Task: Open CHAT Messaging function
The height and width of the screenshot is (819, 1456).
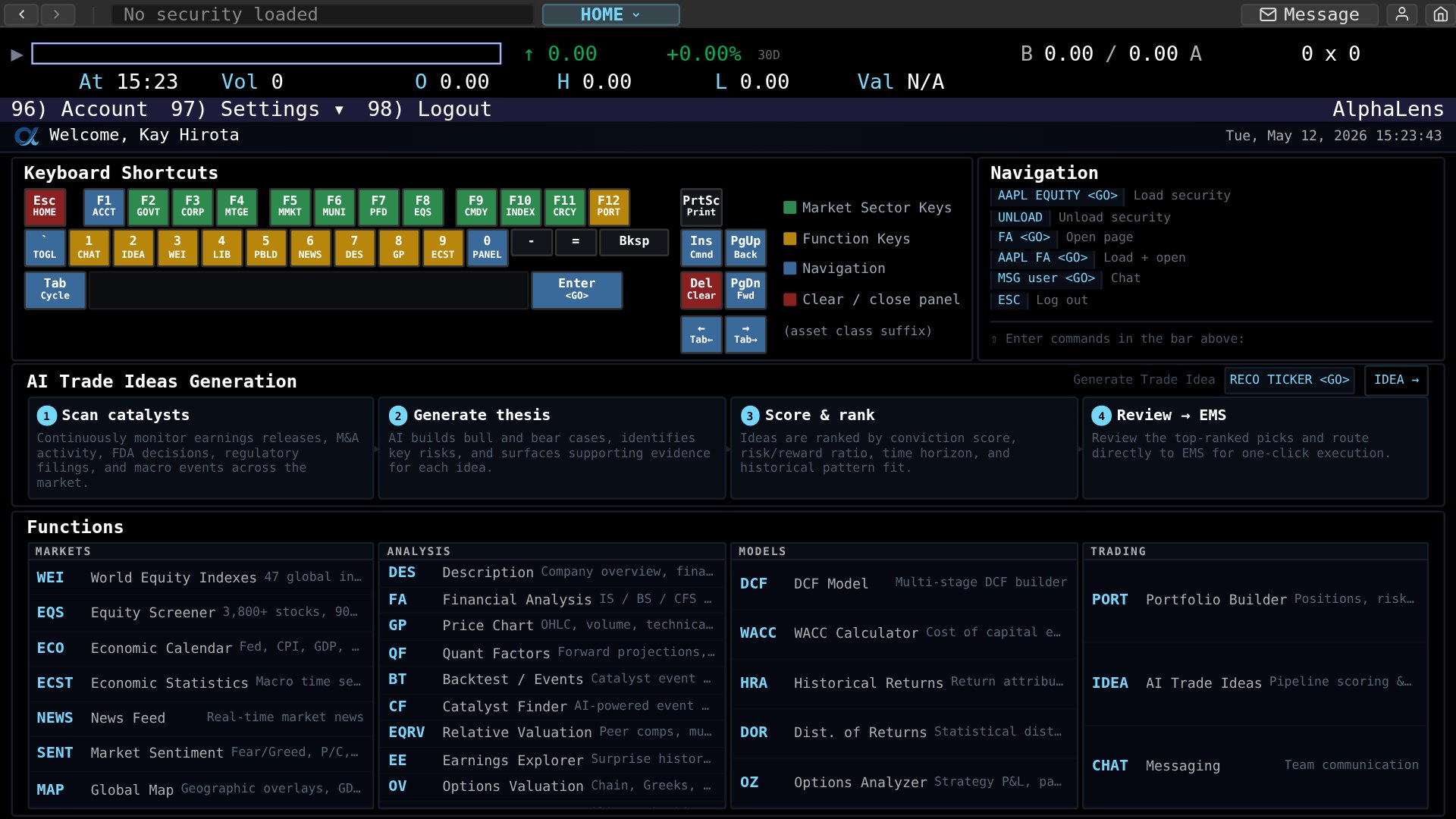Action: (1256, 766)
